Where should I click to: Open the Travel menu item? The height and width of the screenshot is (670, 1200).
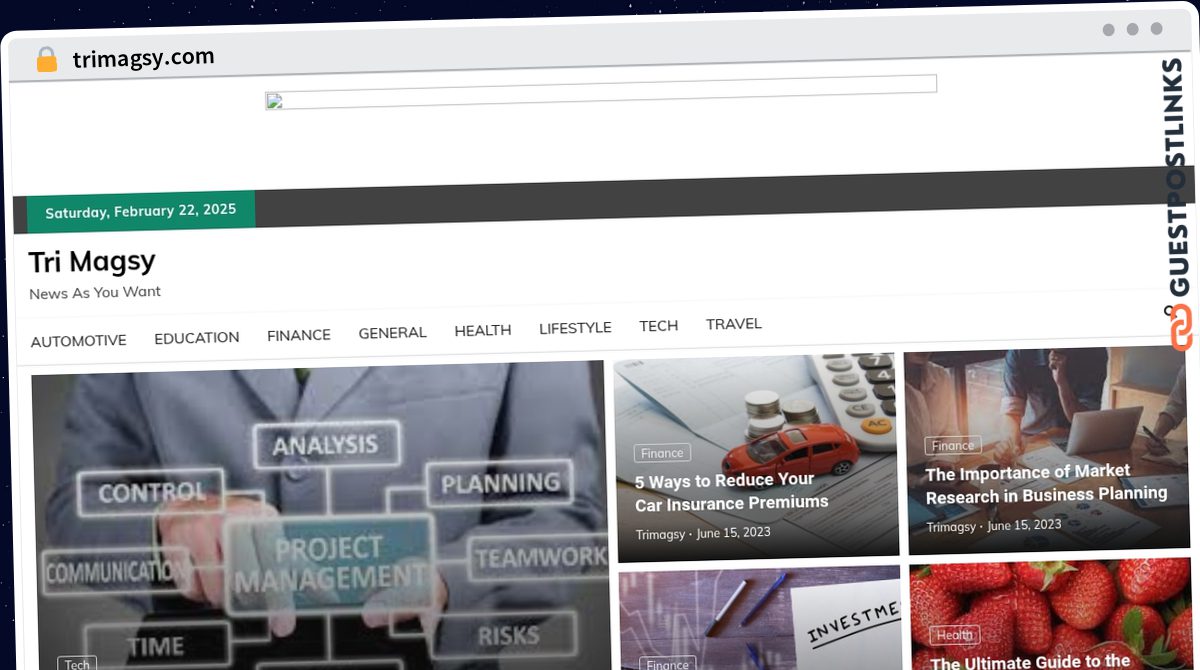(x=734, y=324)
